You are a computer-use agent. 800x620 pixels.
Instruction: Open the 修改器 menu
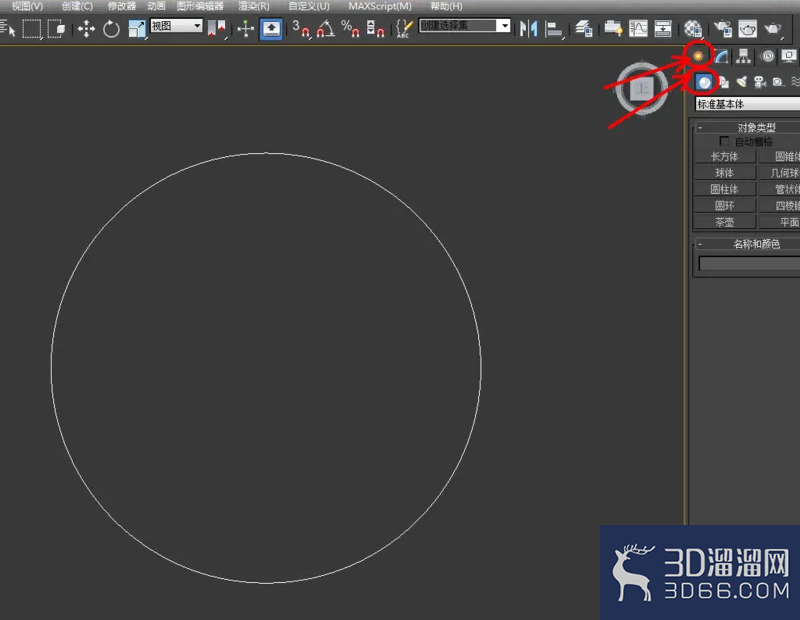[121, 6]
